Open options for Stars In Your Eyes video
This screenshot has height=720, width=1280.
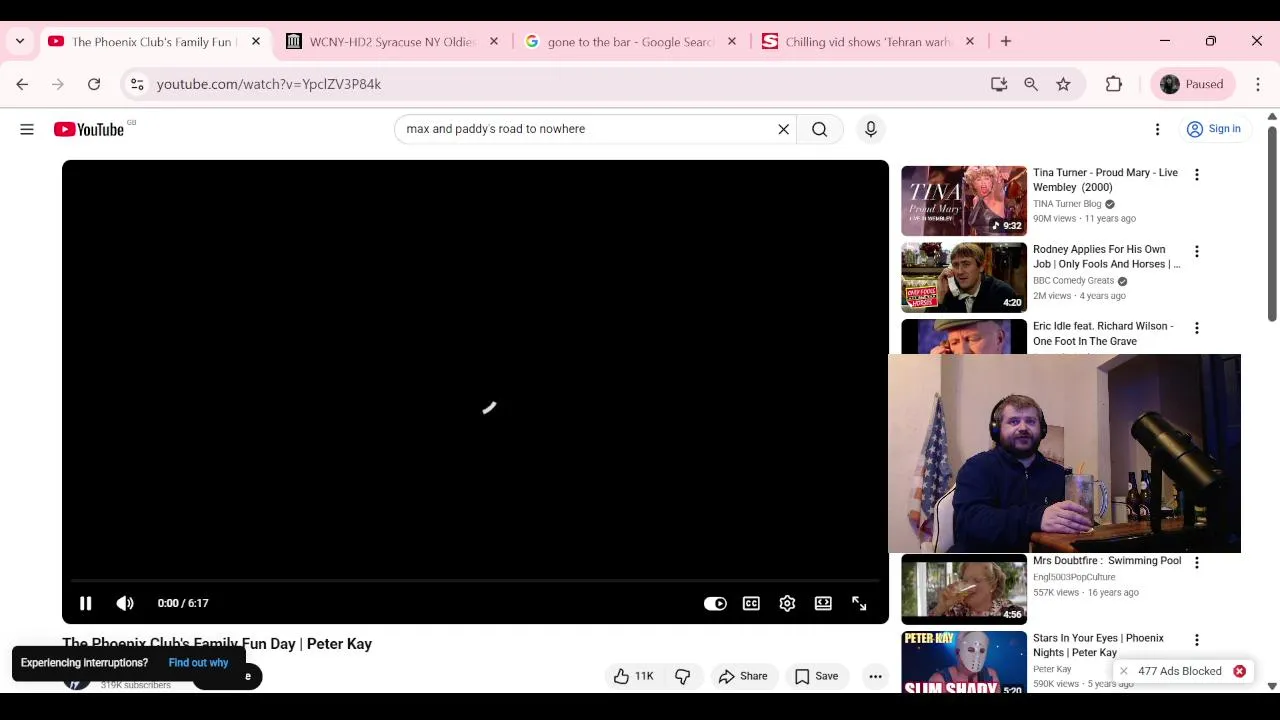[x=1197, y=640]
